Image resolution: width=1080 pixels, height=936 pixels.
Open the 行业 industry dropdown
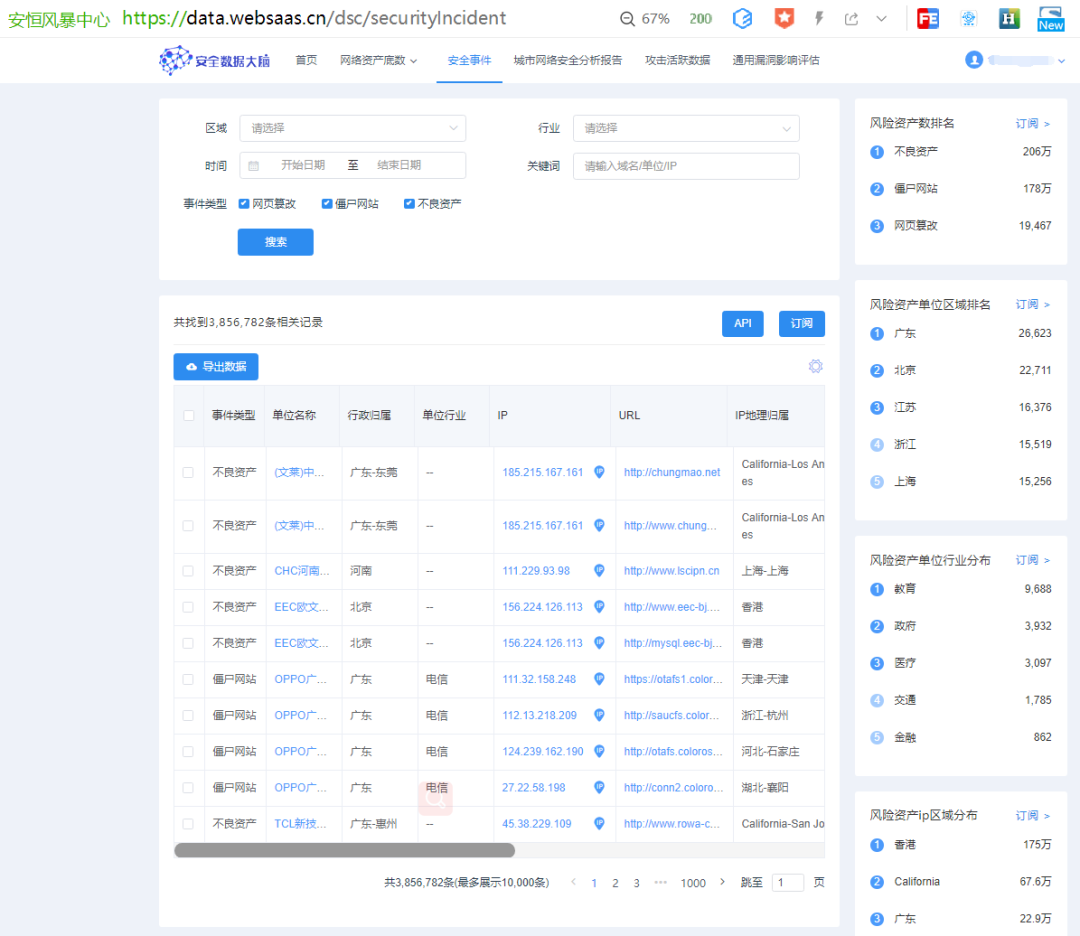point(686,128)
